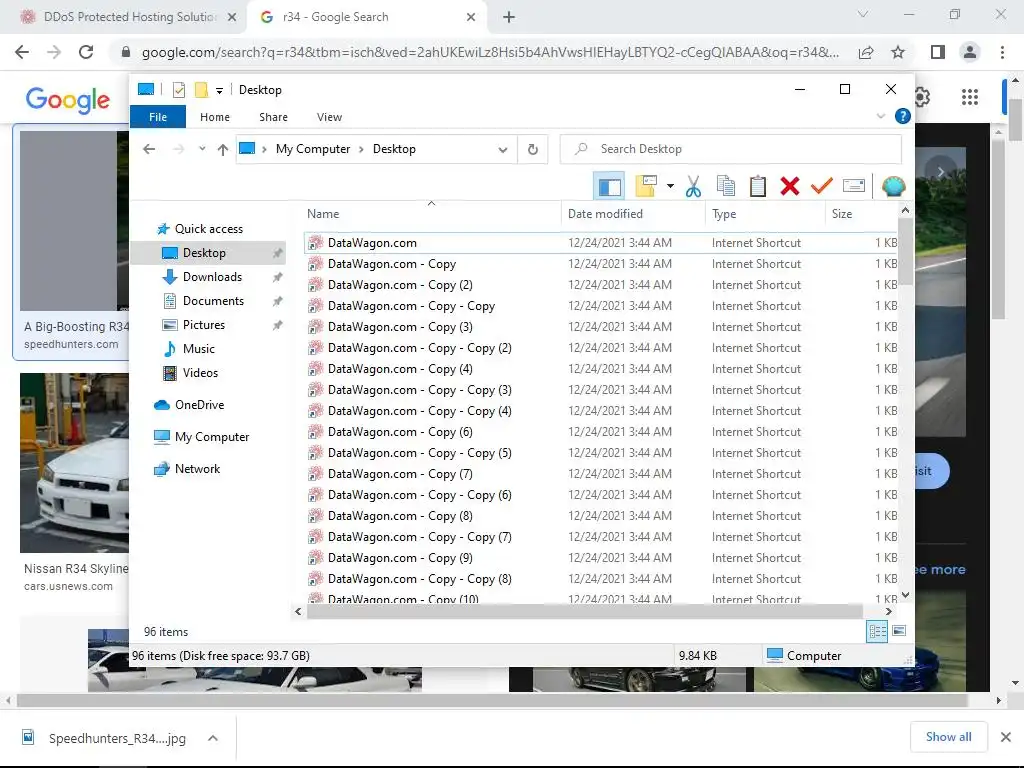This screenshot has height=768, width=1024.
Task: Expand the ribbon with the chevron
Action: click(881, 116)
